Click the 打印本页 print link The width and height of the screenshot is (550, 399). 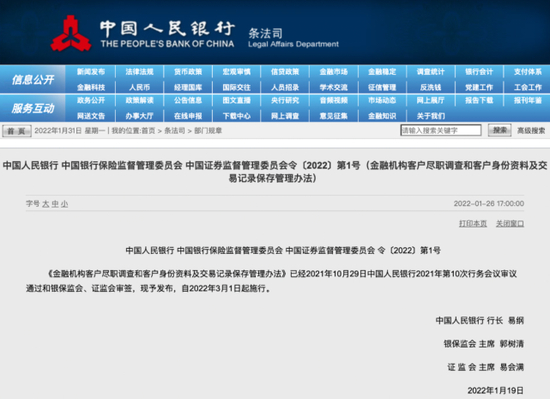pyautogui.click(x=473, y=223)
